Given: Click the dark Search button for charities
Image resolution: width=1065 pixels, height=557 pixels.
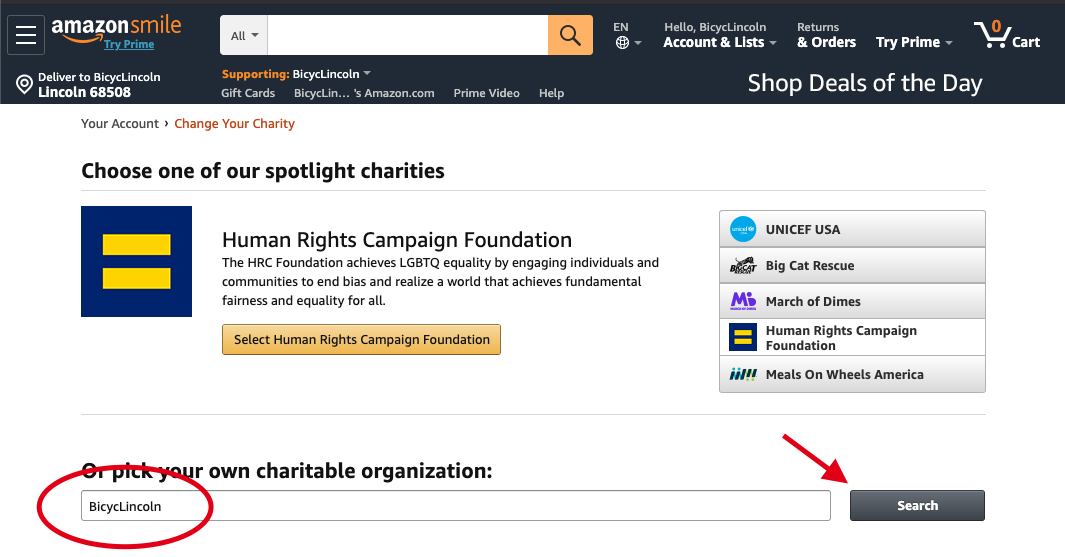Looking at the screenshot, I should [x=917, y=505].
